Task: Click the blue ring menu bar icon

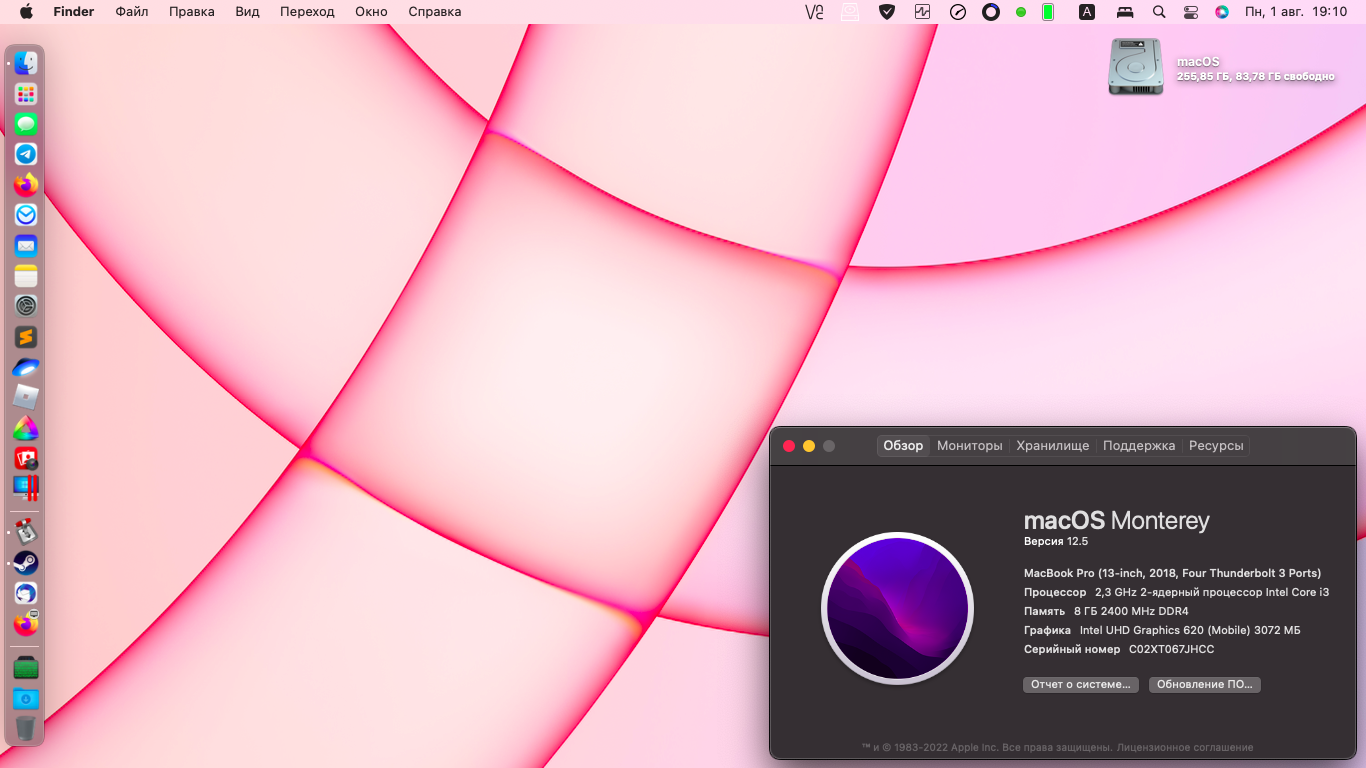Action: pos(991,12)
